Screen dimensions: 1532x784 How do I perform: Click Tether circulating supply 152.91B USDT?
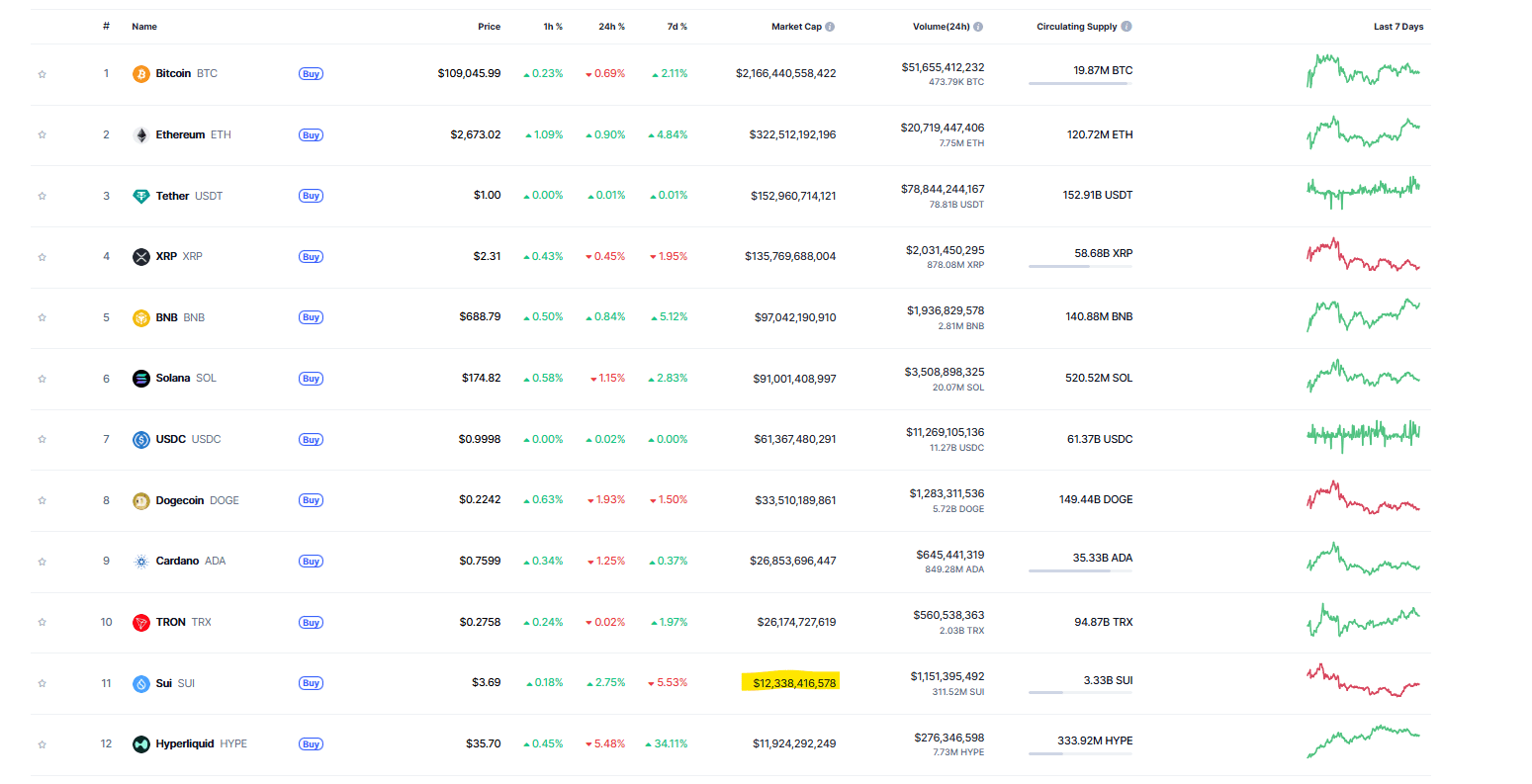pos(1098,196)
